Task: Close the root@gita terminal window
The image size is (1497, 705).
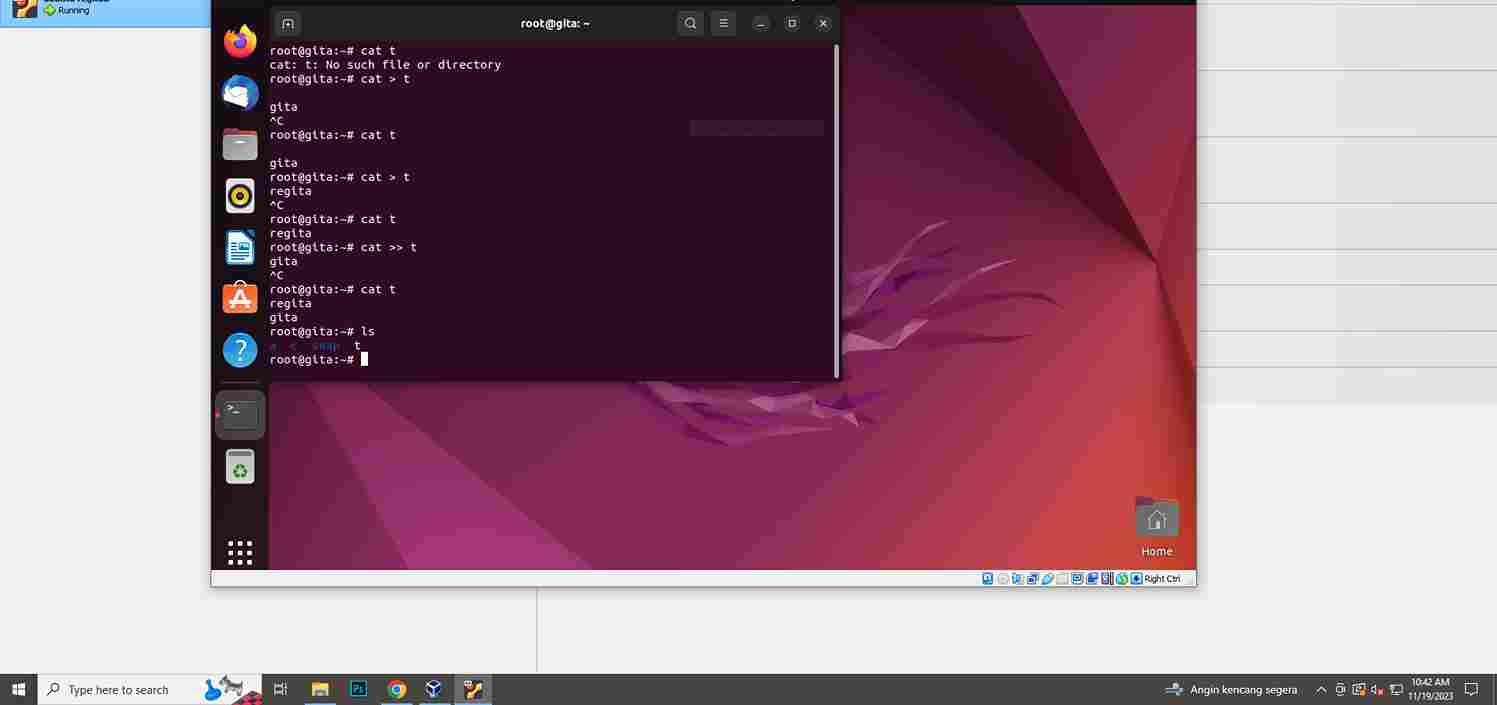Action: [823, 23]
